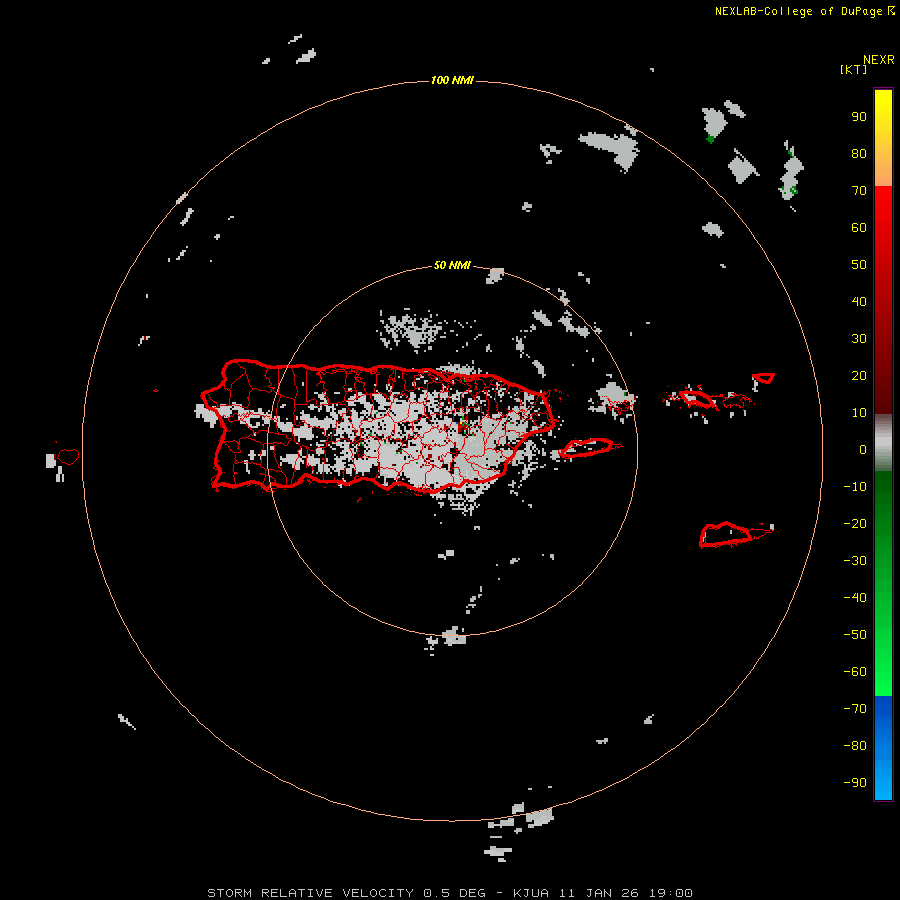Click the Storm Relative Velocity caption text
Image resolution: width=900 pixels, height=900 pixels.
tap(449, 893)
